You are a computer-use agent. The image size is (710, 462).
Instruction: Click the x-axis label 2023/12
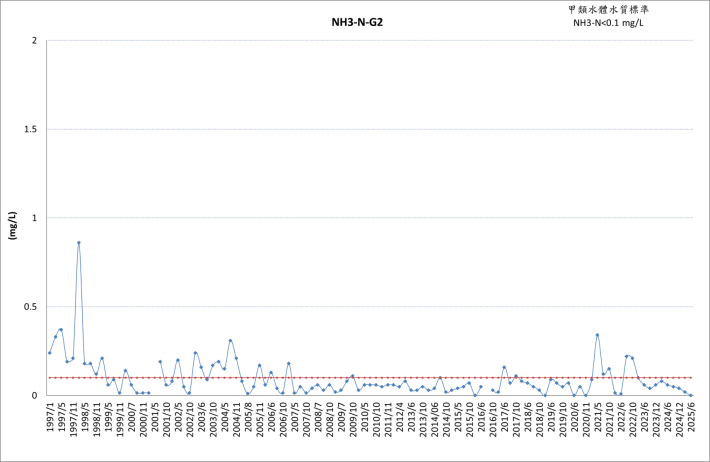pyautogui.click(x=657, y=420)
